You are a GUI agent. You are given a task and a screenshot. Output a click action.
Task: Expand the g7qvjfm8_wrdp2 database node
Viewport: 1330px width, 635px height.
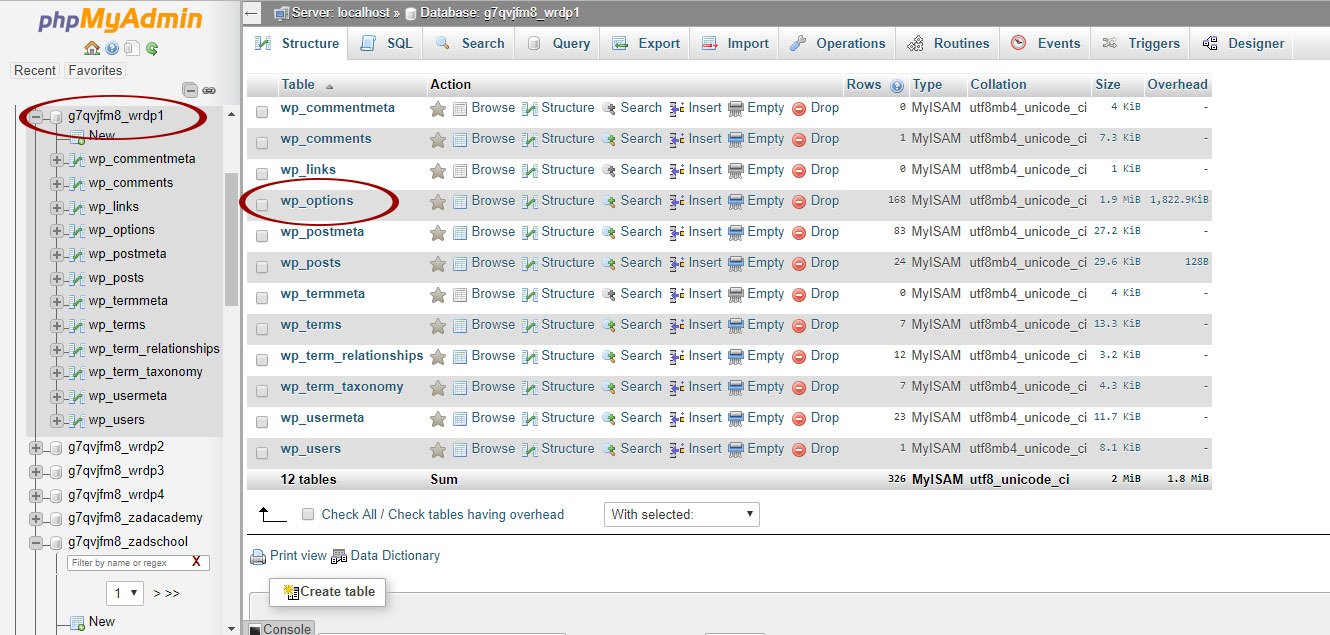(36, 448)
